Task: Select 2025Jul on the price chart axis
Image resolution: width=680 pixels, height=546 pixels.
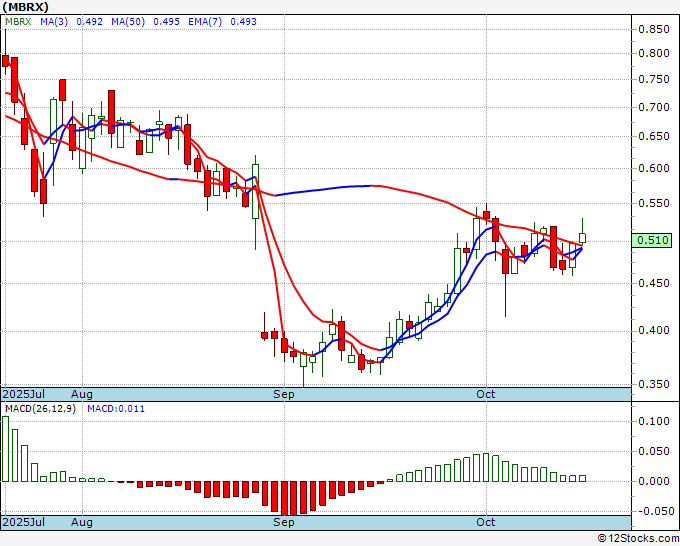Action: 24,394
